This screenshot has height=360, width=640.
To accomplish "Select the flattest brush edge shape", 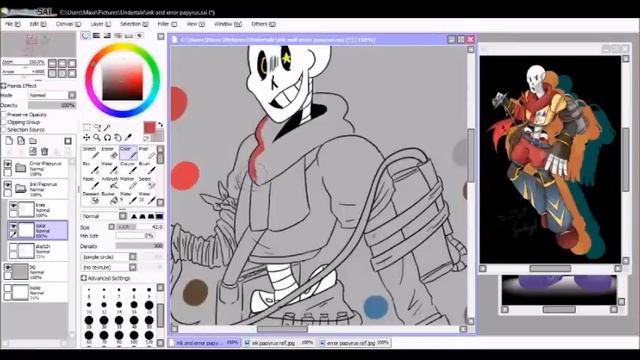I will pyautogui.click(x=160, y=216).
